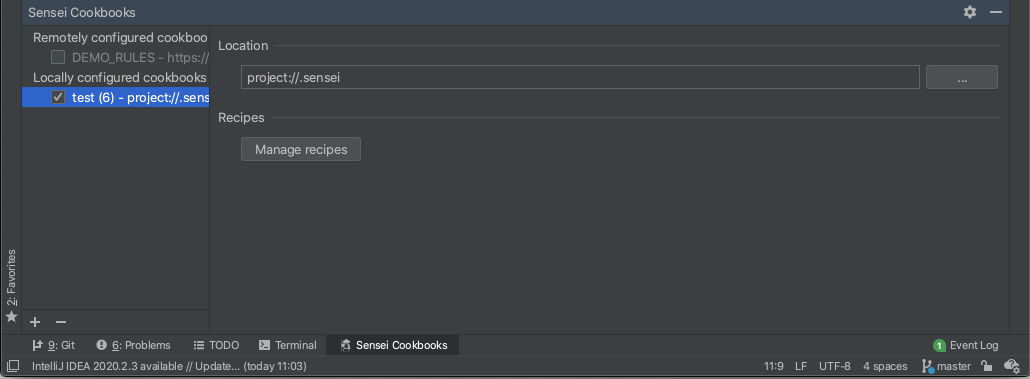Browse location with the ellipsis button

[x=962, y=78]
